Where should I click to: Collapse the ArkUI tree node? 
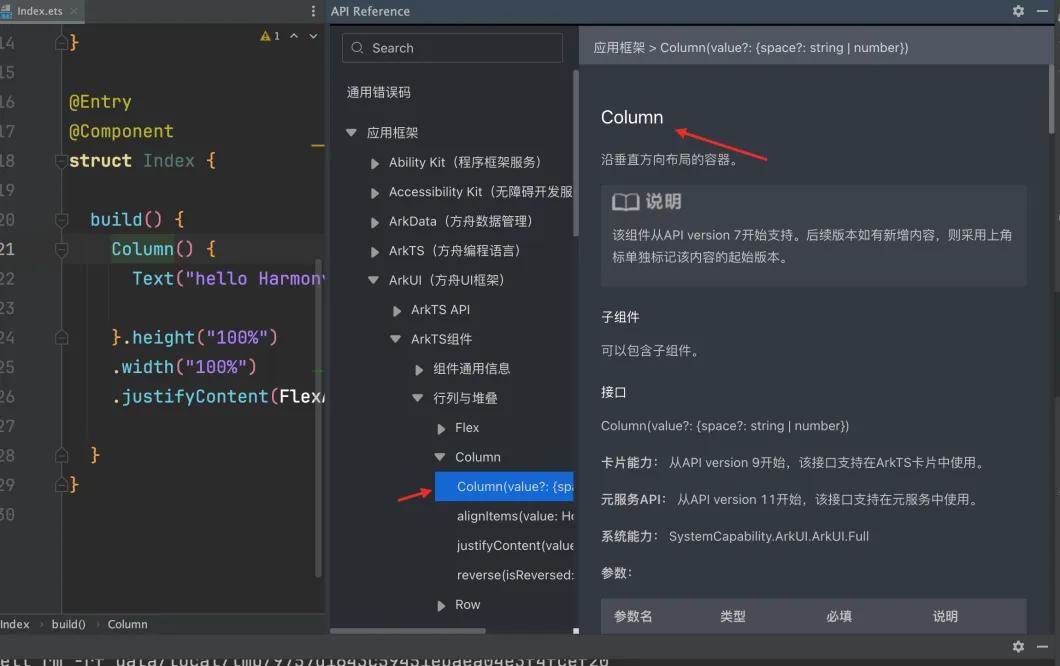[373, 280]
